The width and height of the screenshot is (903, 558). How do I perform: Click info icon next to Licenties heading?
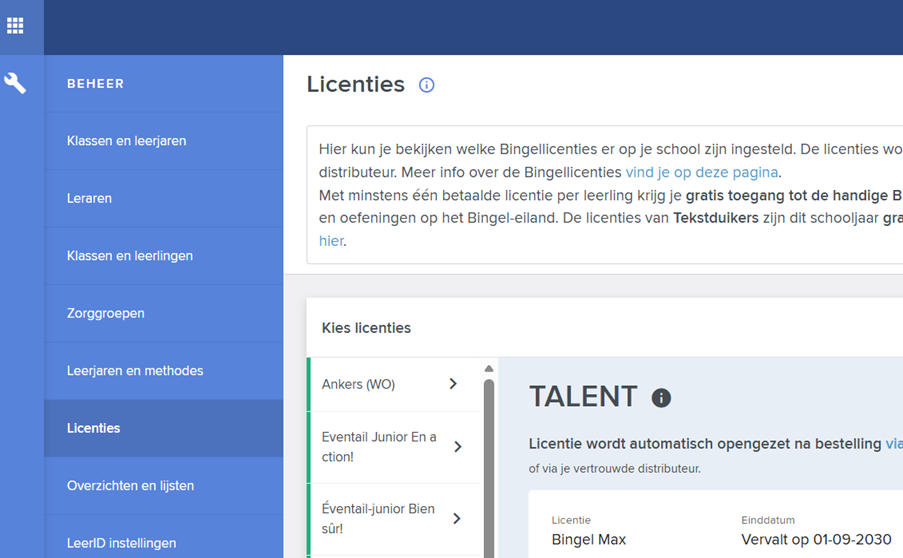[x=427, y=85]
